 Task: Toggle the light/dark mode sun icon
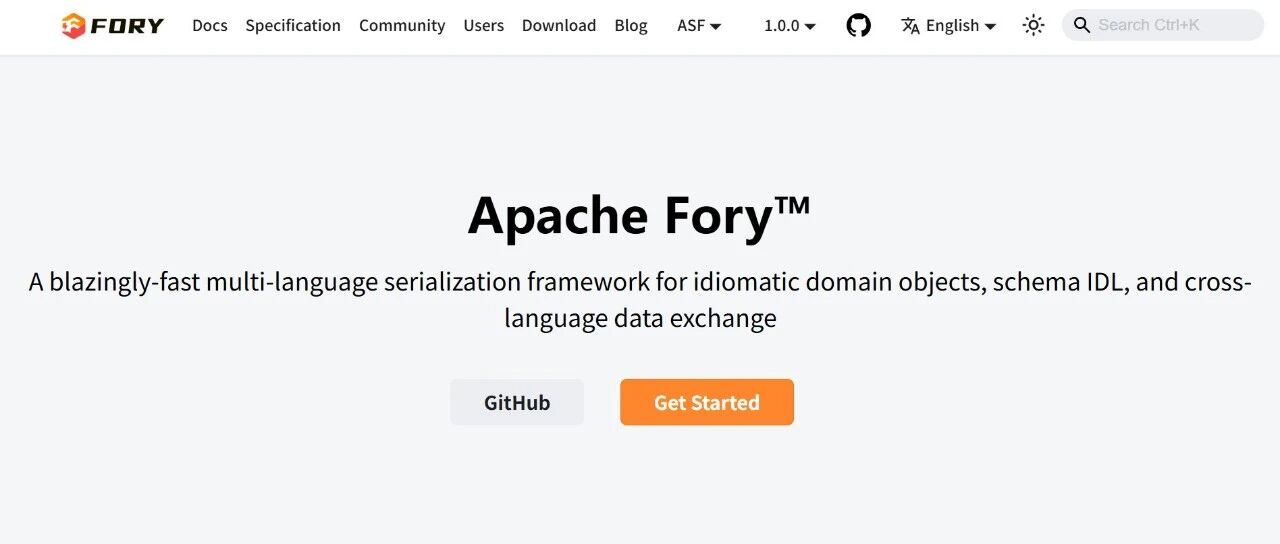coord(1033,25)
